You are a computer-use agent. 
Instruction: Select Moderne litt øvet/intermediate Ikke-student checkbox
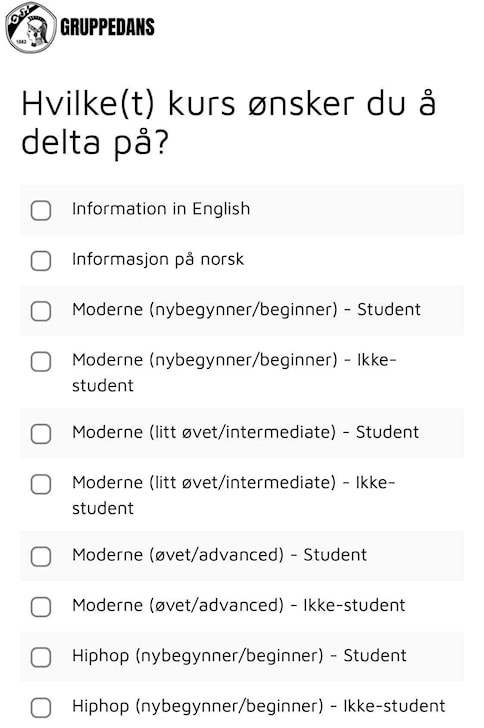point(41,484)
